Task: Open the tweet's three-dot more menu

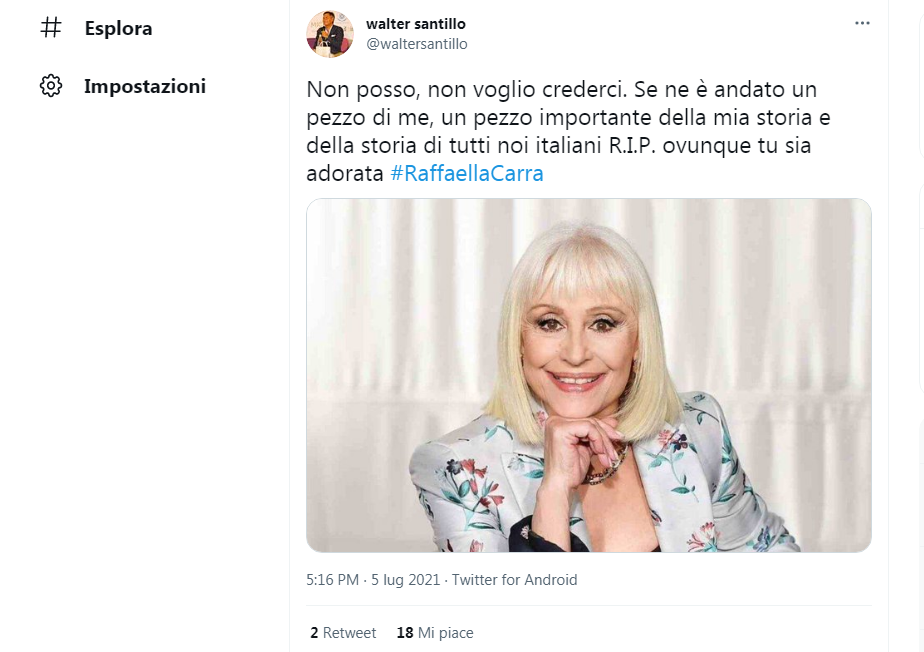Action: click(x=862, y=23)
